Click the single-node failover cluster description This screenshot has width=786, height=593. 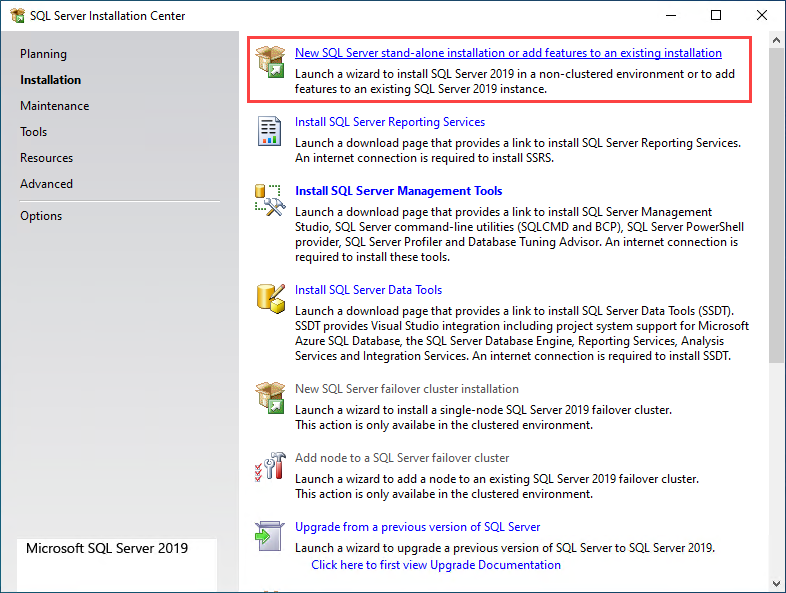483,418
